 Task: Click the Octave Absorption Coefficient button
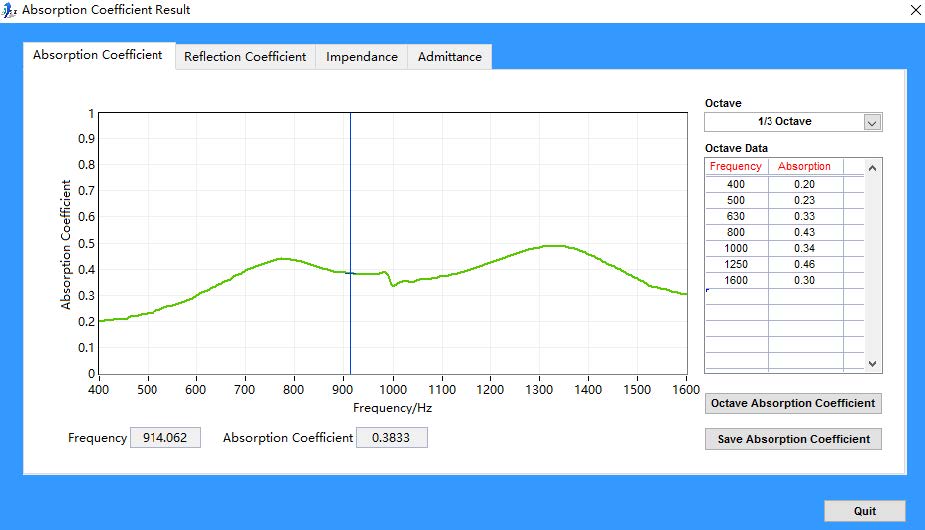pyautogui.click(x=793, y=404)
